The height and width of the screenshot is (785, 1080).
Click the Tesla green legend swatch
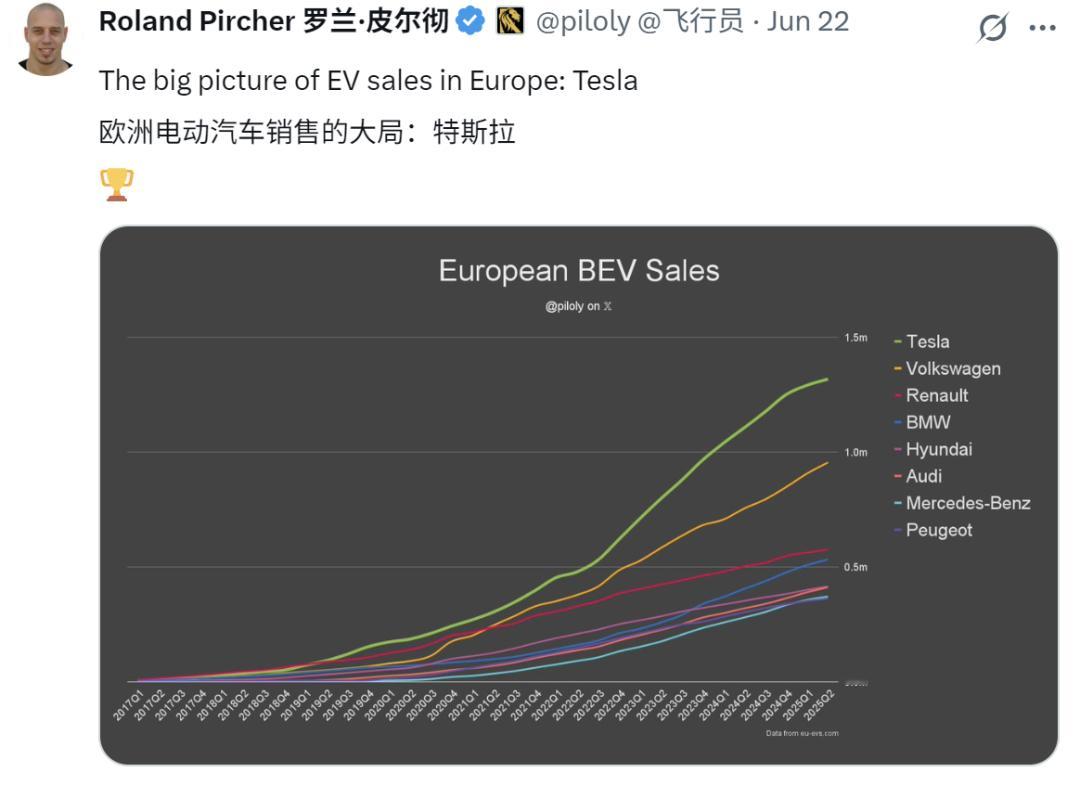coord(897,342)
